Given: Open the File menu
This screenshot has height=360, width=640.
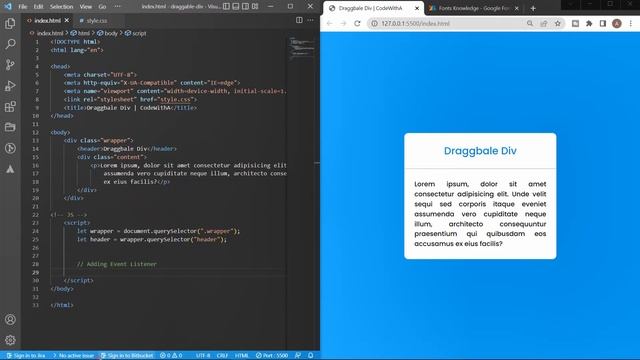Looking at the screenshot, I should [22, 7].
